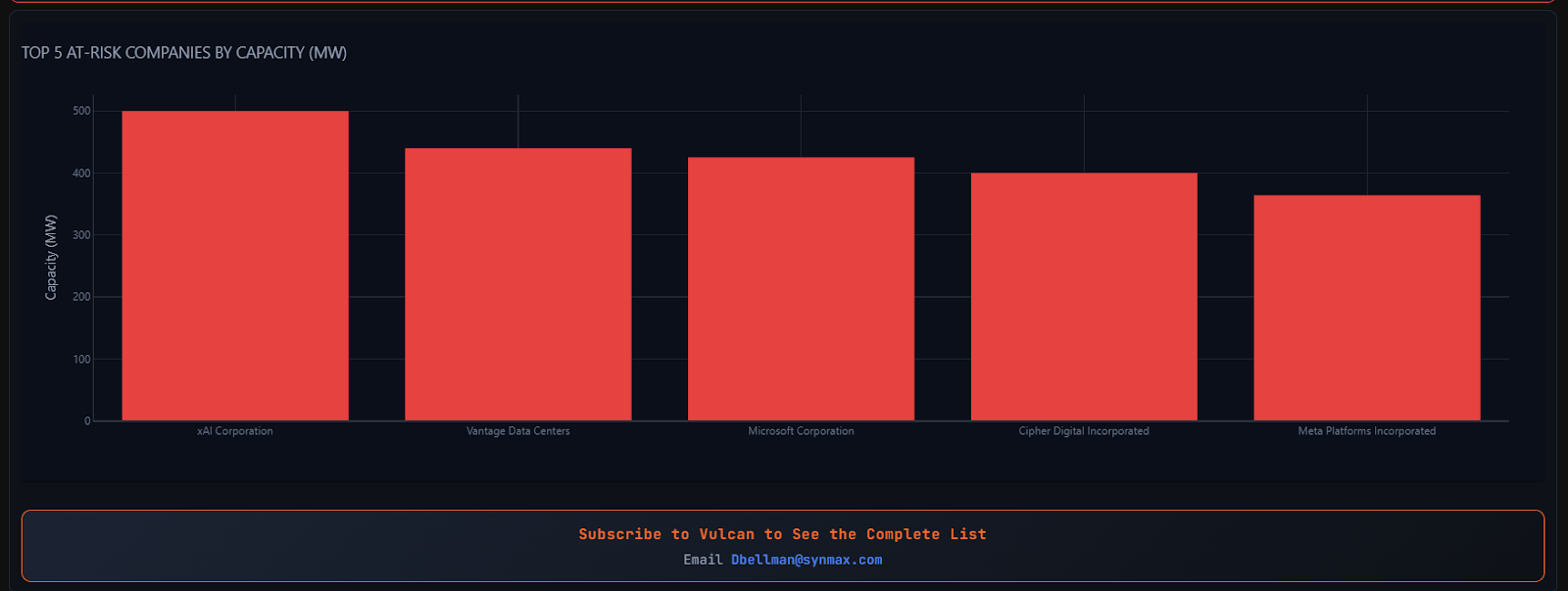1568x591 pixels.
Task: Click the chart title Top 5 At-Risk Companies
Action: [184, 53]
